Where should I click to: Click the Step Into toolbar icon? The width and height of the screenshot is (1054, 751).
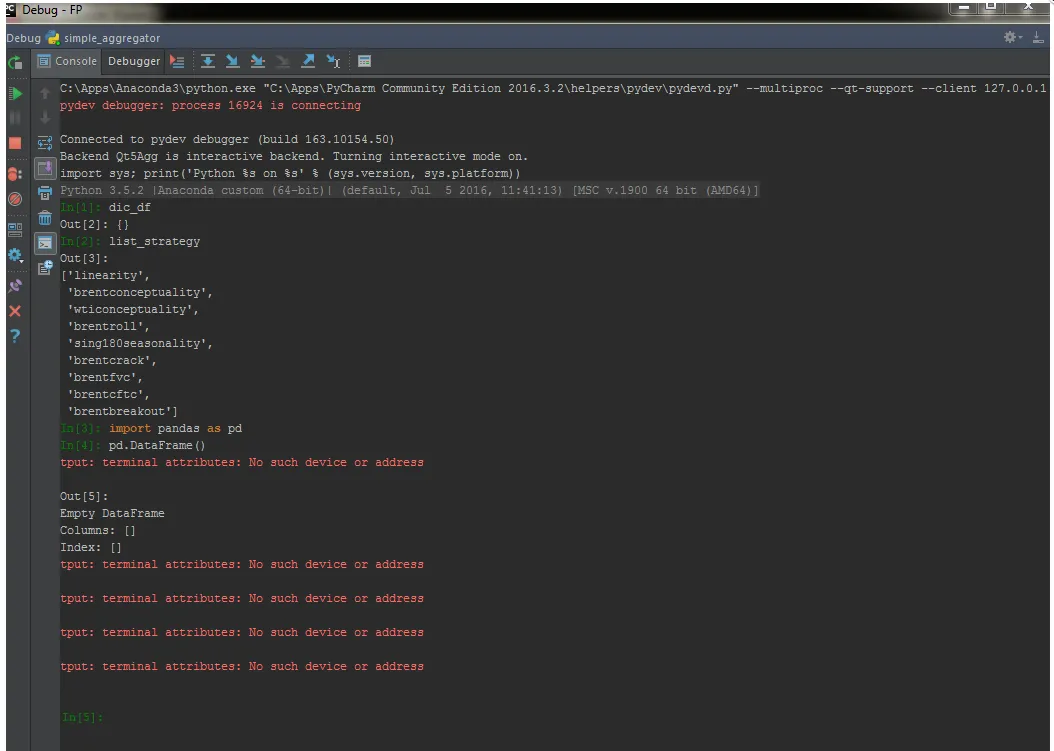[233, 61]
